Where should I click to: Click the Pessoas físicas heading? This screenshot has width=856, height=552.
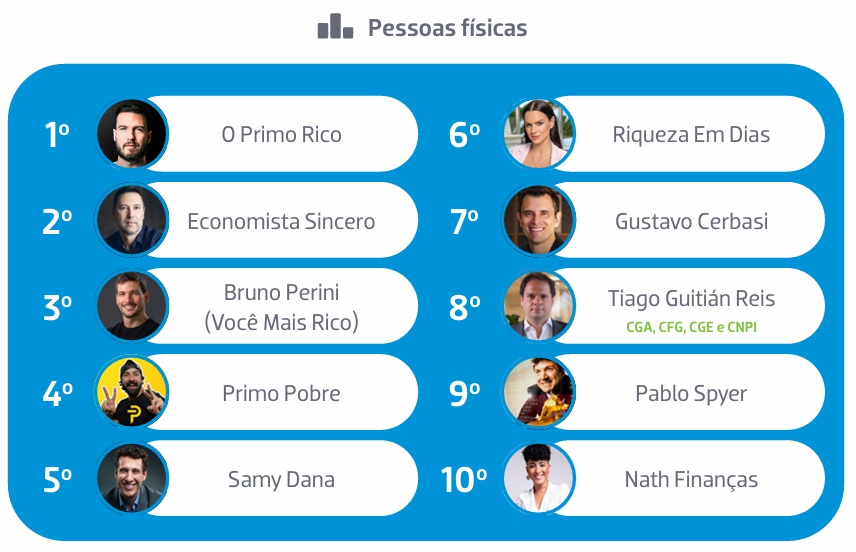[x=447, y=27]
